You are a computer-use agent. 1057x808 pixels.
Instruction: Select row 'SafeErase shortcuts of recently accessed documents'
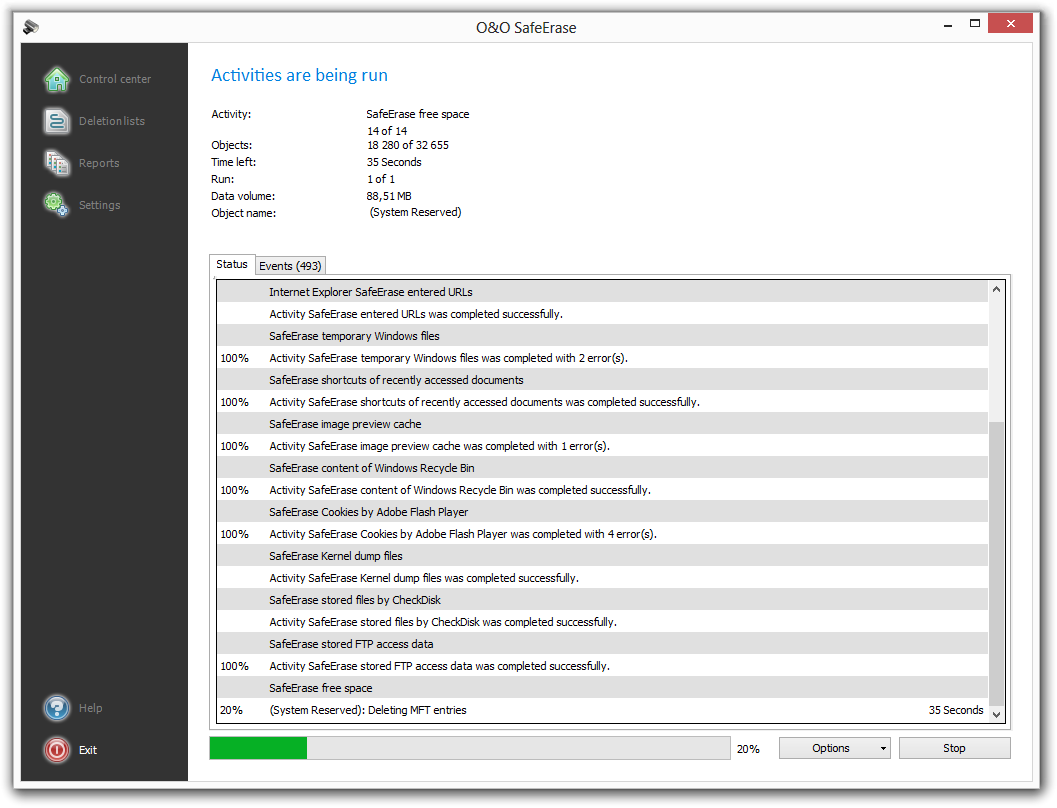(603, 380)
